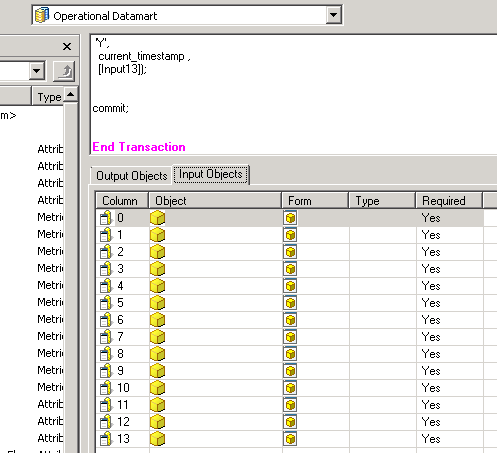The height and width of the screenshot is (453, 497).
Task: Click the column icon for row 7
Action: click(x=106, y=337)
